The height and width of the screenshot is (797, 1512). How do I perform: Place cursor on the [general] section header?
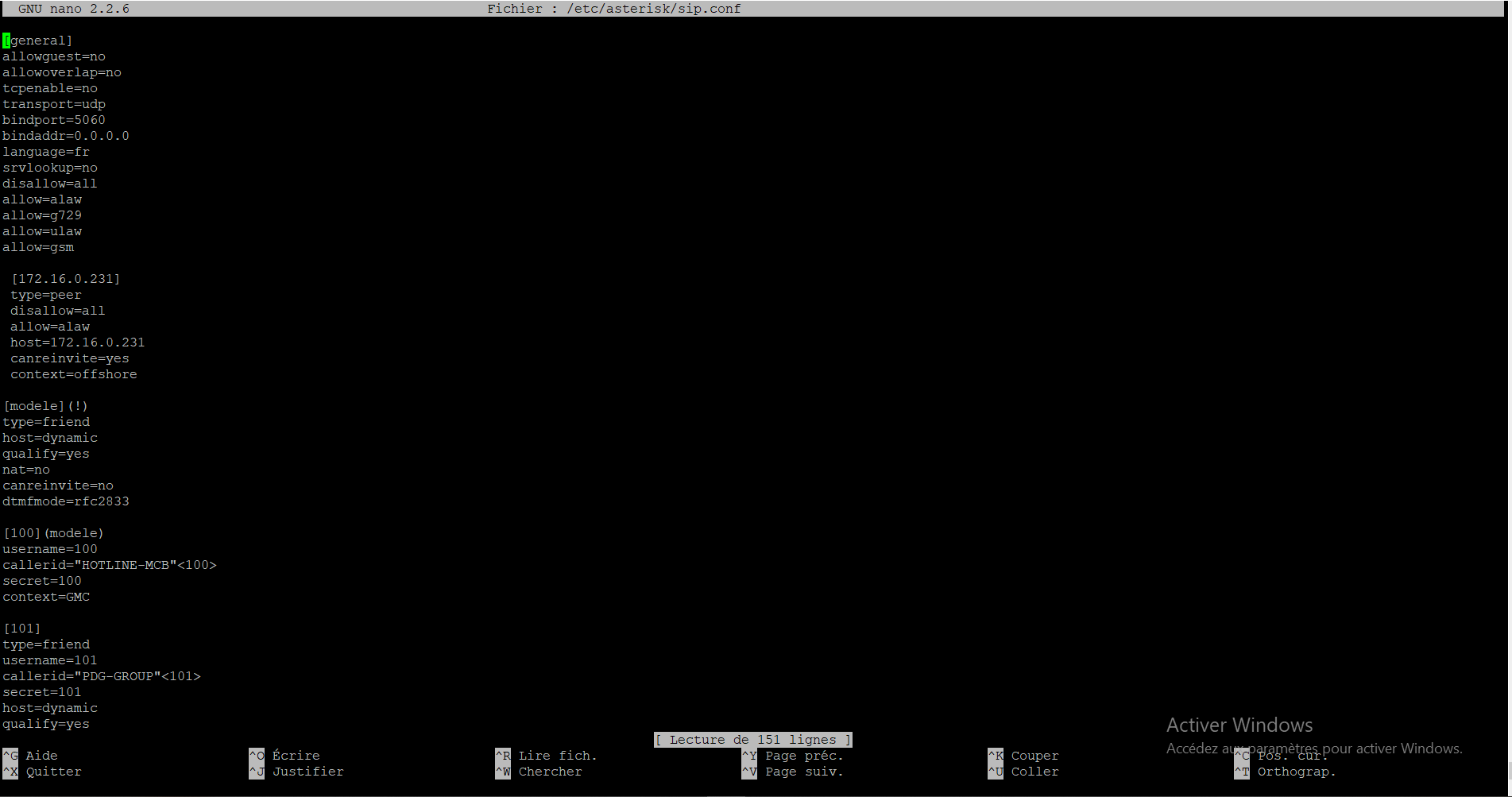click(38, 41)
